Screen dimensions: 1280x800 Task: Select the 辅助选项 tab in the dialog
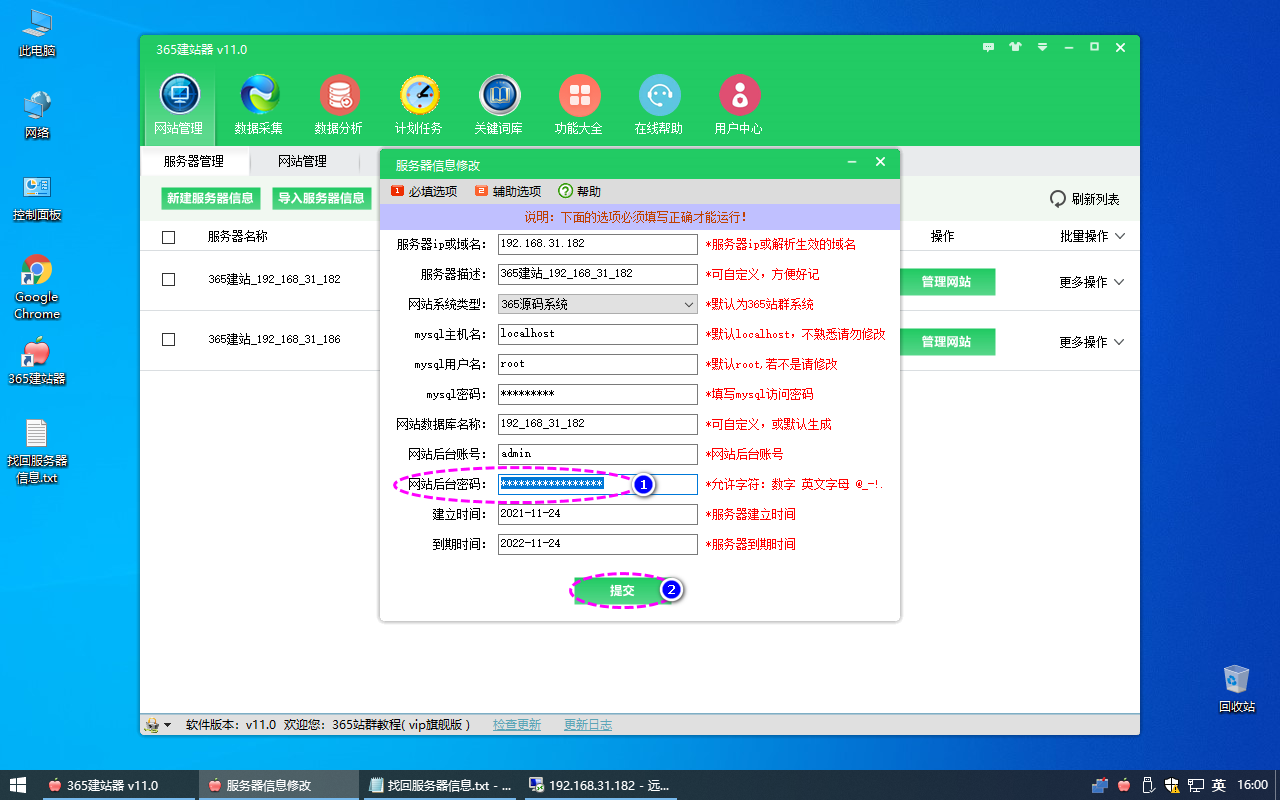(508, 191)
